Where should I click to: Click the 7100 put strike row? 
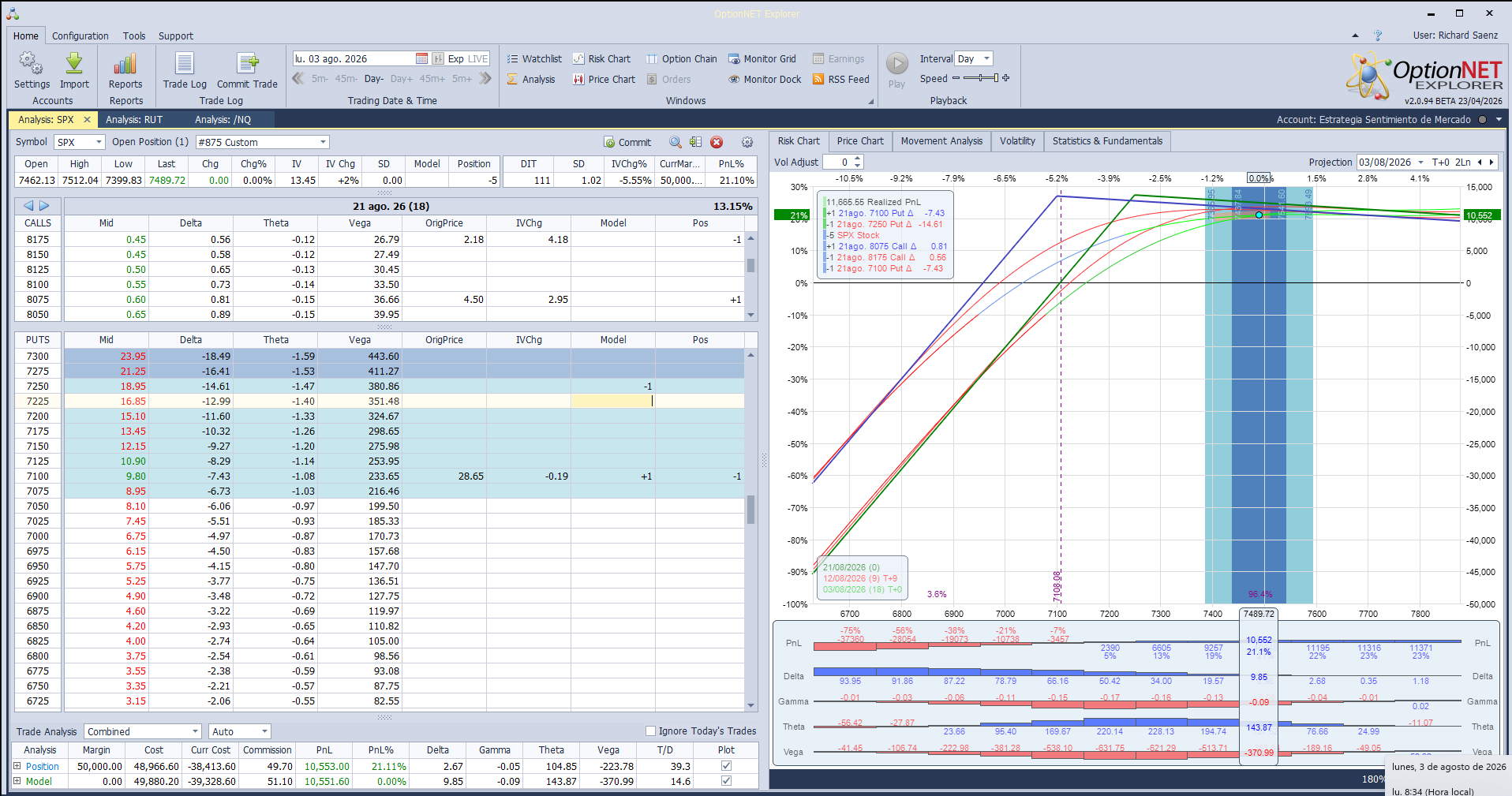pos(380,476)
